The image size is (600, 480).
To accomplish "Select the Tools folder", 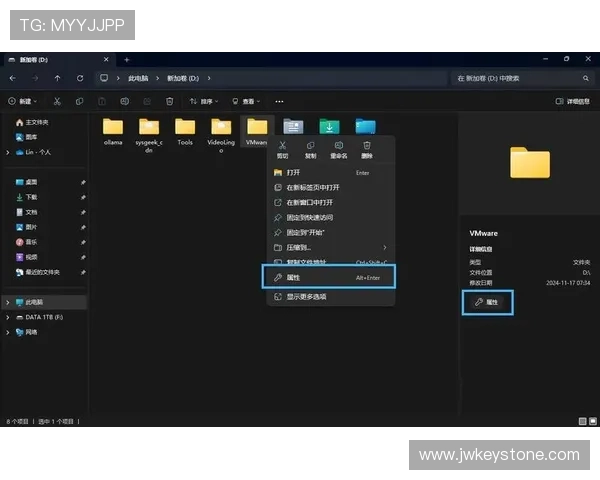I will (x=185, y=131).
